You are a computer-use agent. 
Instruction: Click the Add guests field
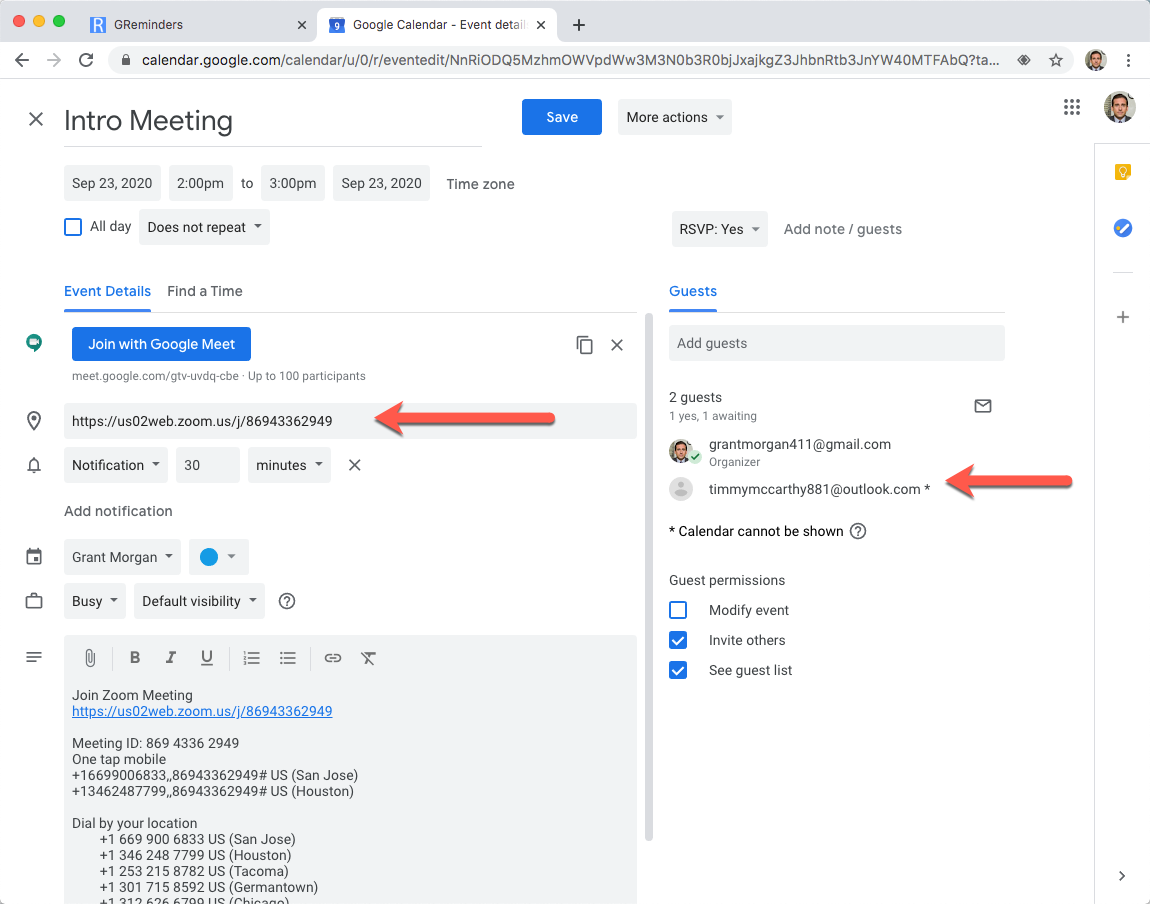[x=836, y=343]
